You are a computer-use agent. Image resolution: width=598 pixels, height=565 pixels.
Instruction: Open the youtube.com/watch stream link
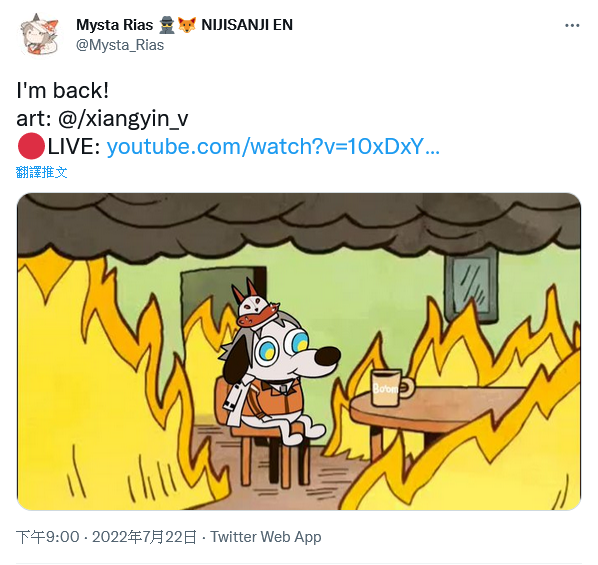pyautogui.click(x=273, y=146)
